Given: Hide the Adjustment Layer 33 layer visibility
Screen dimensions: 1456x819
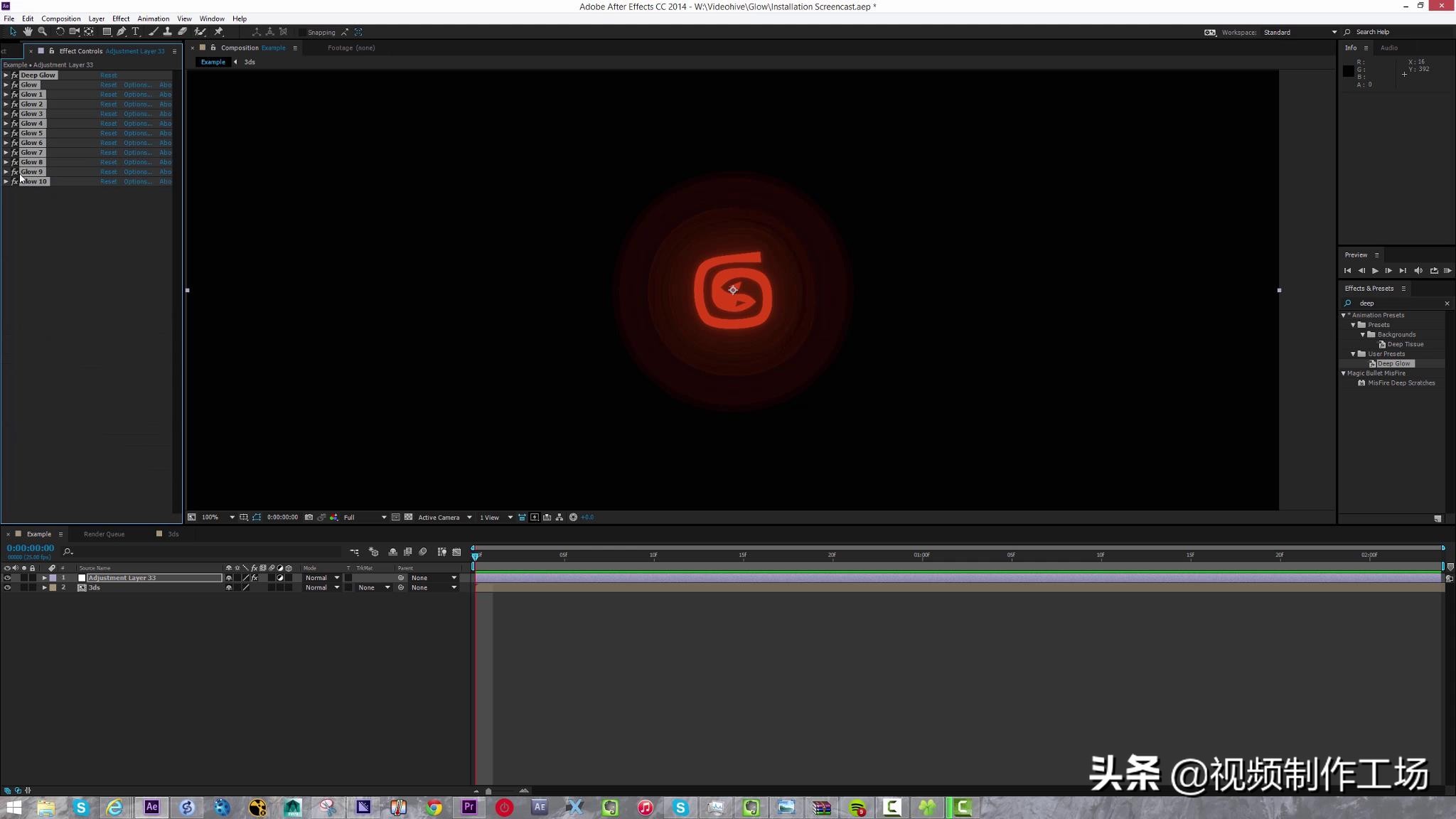Looking at the screenshot, I should (x=9, y=578).
